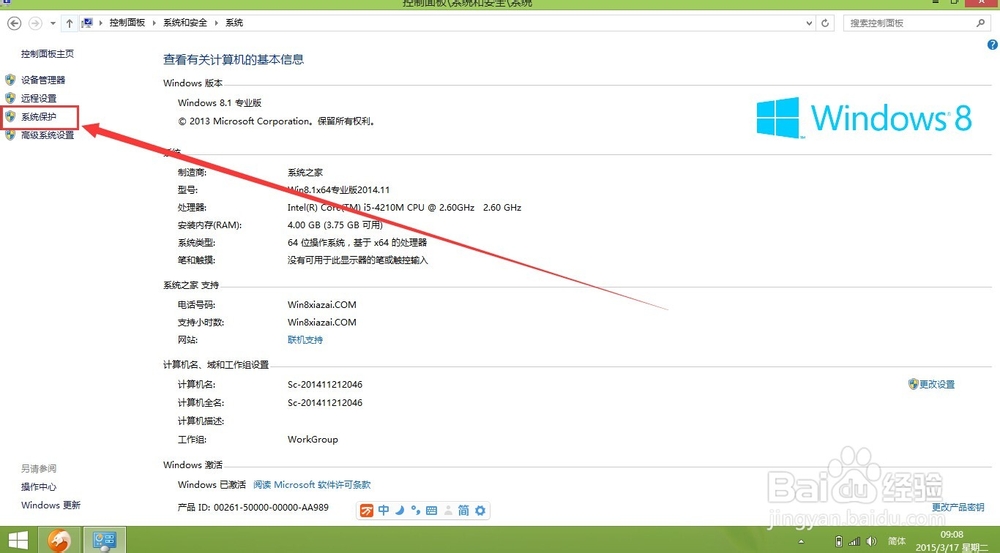Click the forward navigation arrow
The width and height of the screenshot is (1000, 553).
(35, 23)
